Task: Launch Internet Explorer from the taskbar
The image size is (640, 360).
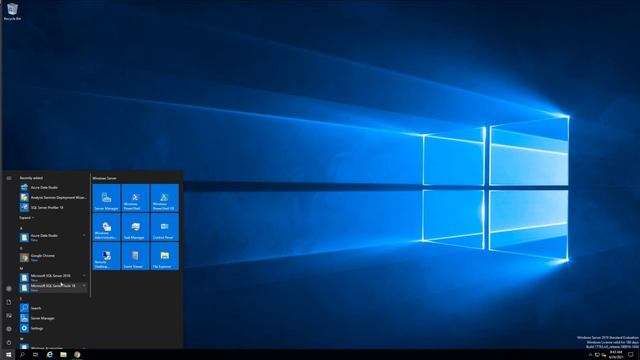Action: (49, 355)
